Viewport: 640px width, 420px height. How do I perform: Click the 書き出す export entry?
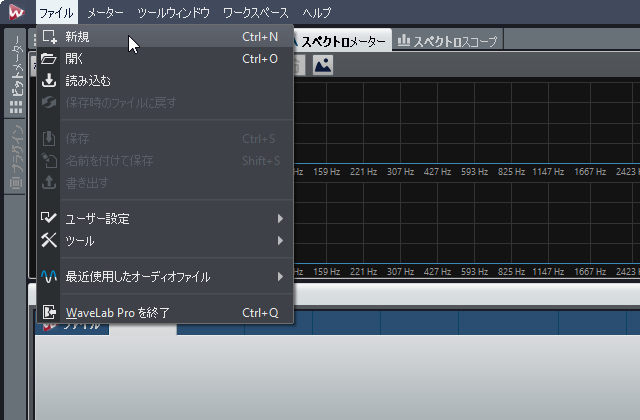click(165, 183)
